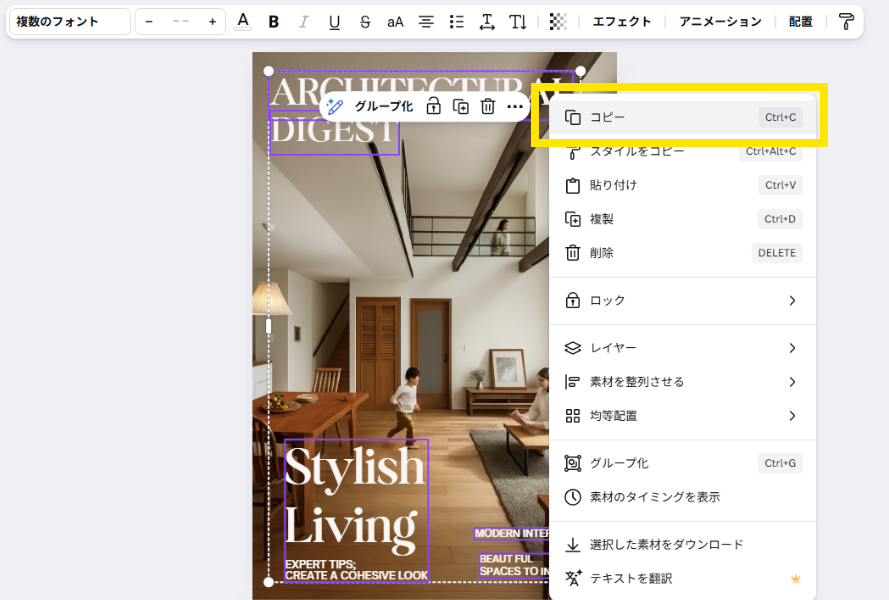Toggle strikethrough formatting

(x=364, y=22)
